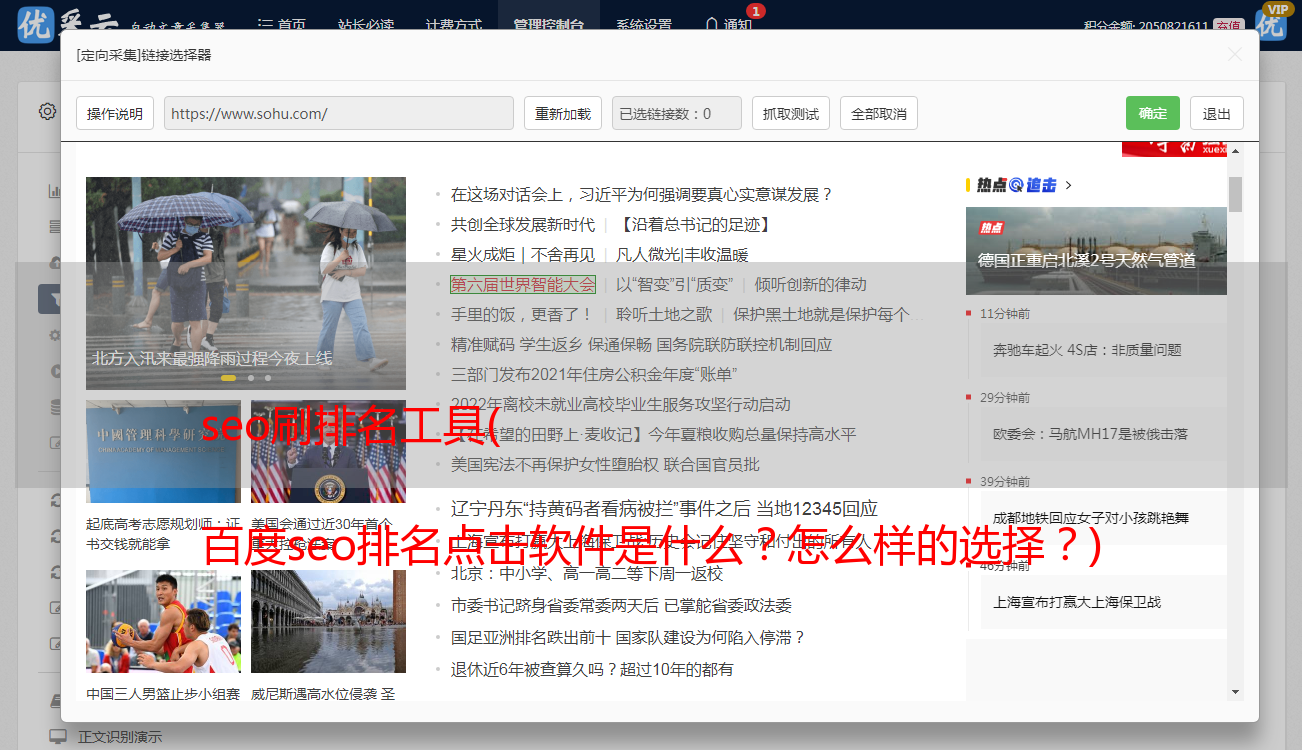Expand 热点追击 via its chevron arrow
Screen dimensions: 1302x750
click(x=1069, y=185)
